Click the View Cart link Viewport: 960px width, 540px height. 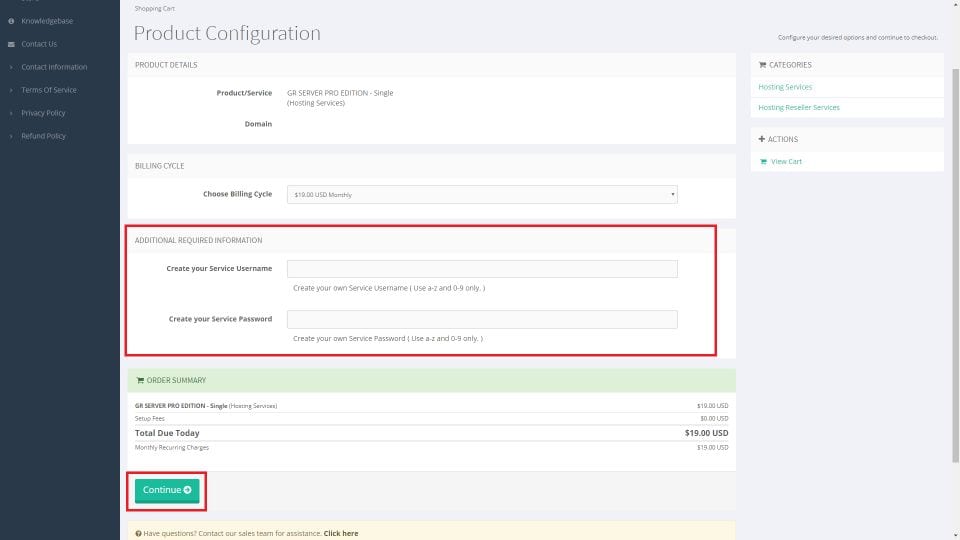[786, 162]
